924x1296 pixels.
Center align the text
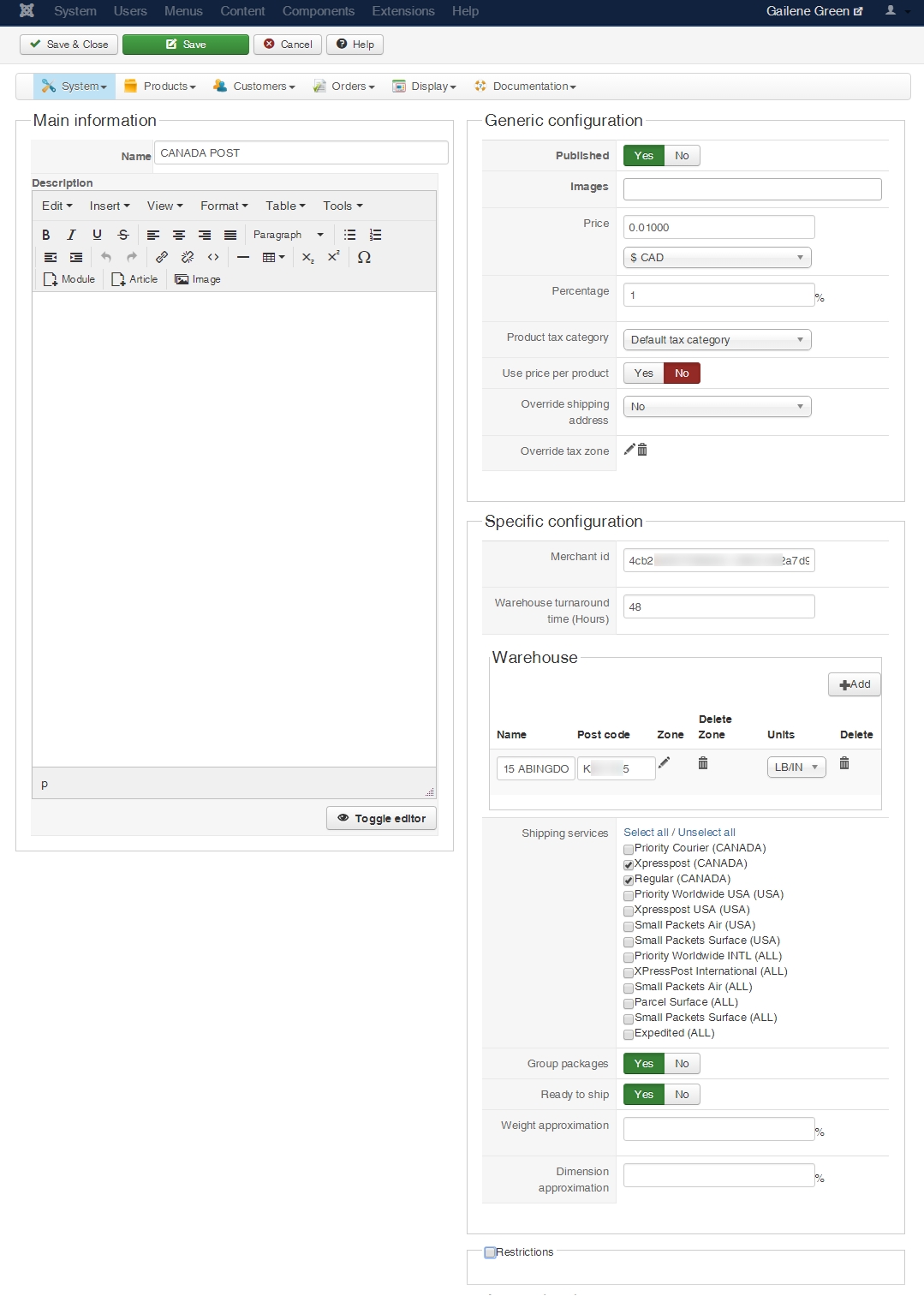[179, 235]
